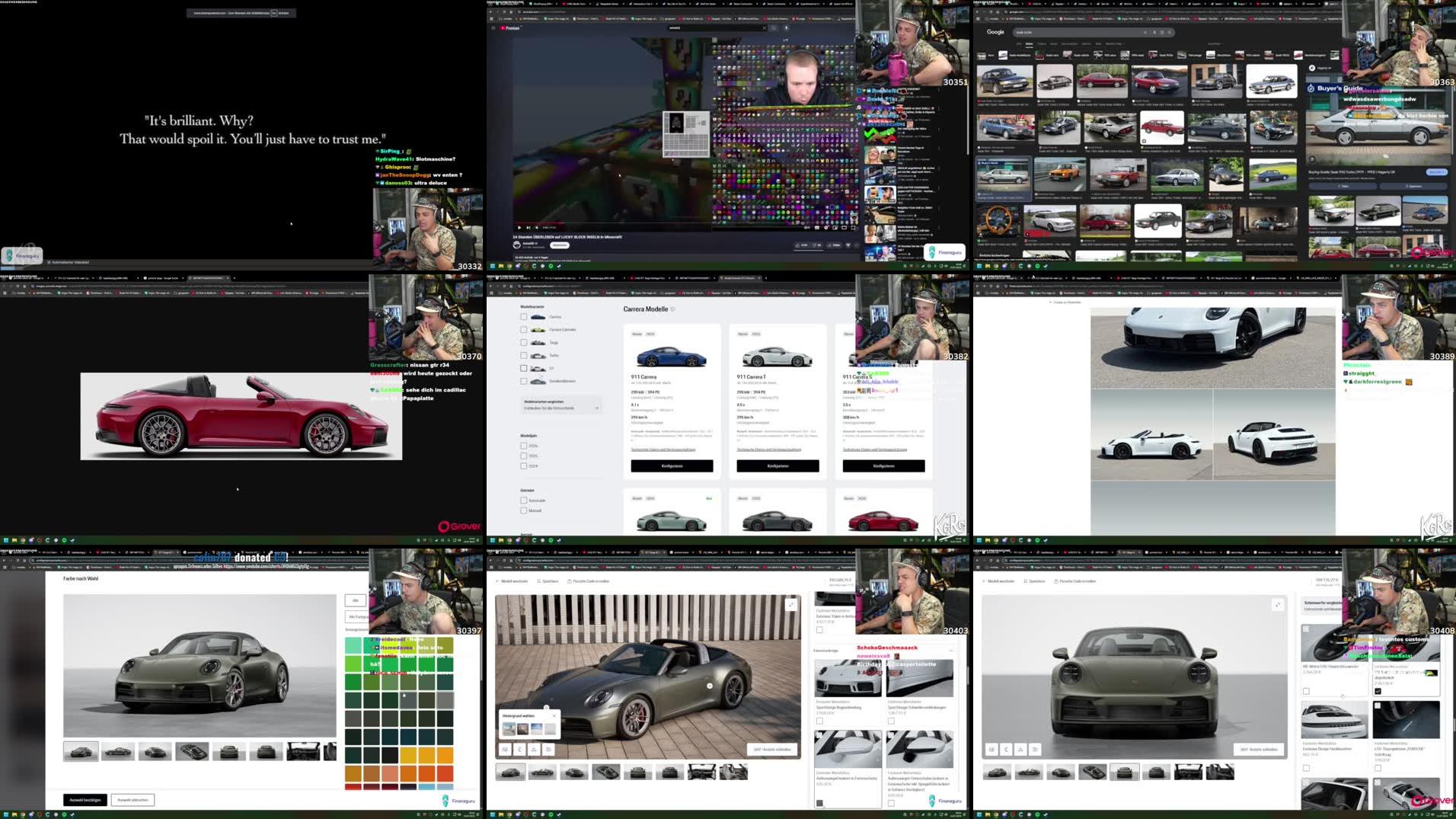
Task: Click Modell wechseln in frame 30408
Action: [x=998, y=581]
